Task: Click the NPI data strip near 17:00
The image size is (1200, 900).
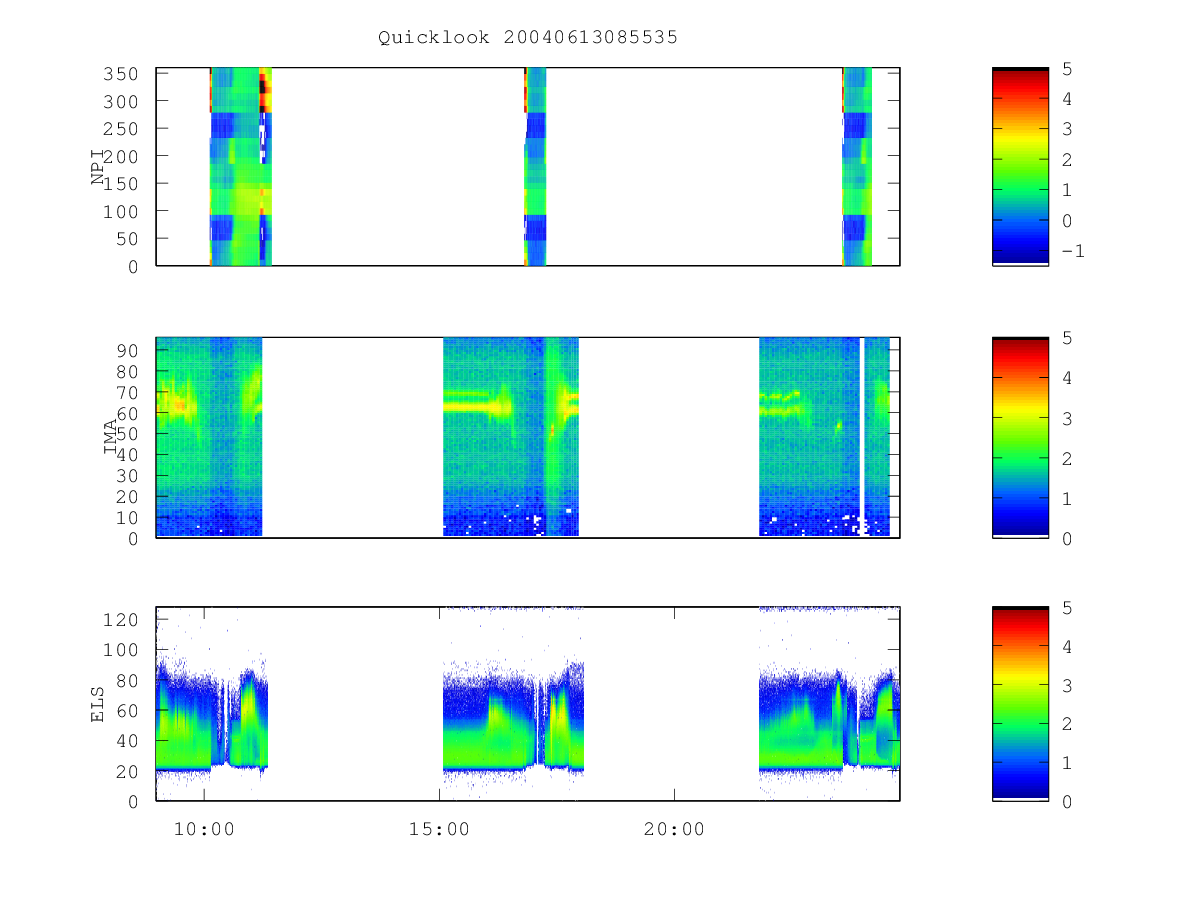Action: (535, 166)
